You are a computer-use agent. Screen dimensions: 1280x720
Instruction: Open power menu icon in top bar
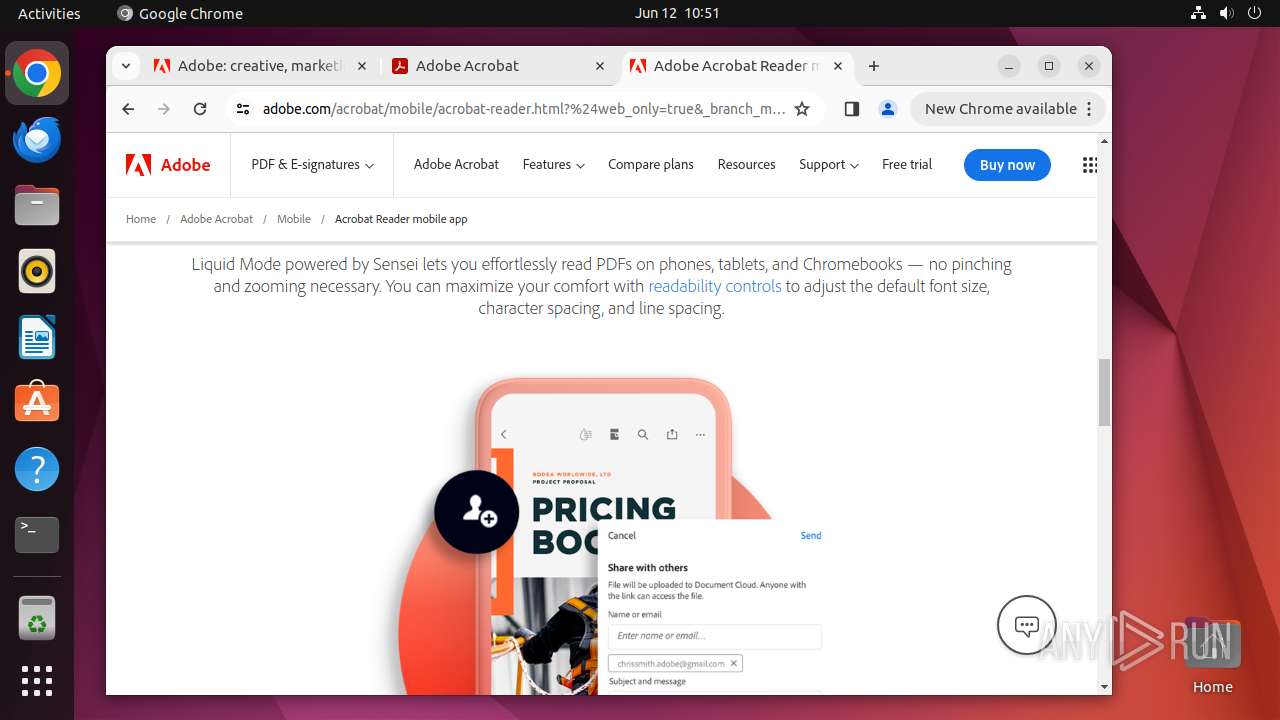(x=1255, y=13)
